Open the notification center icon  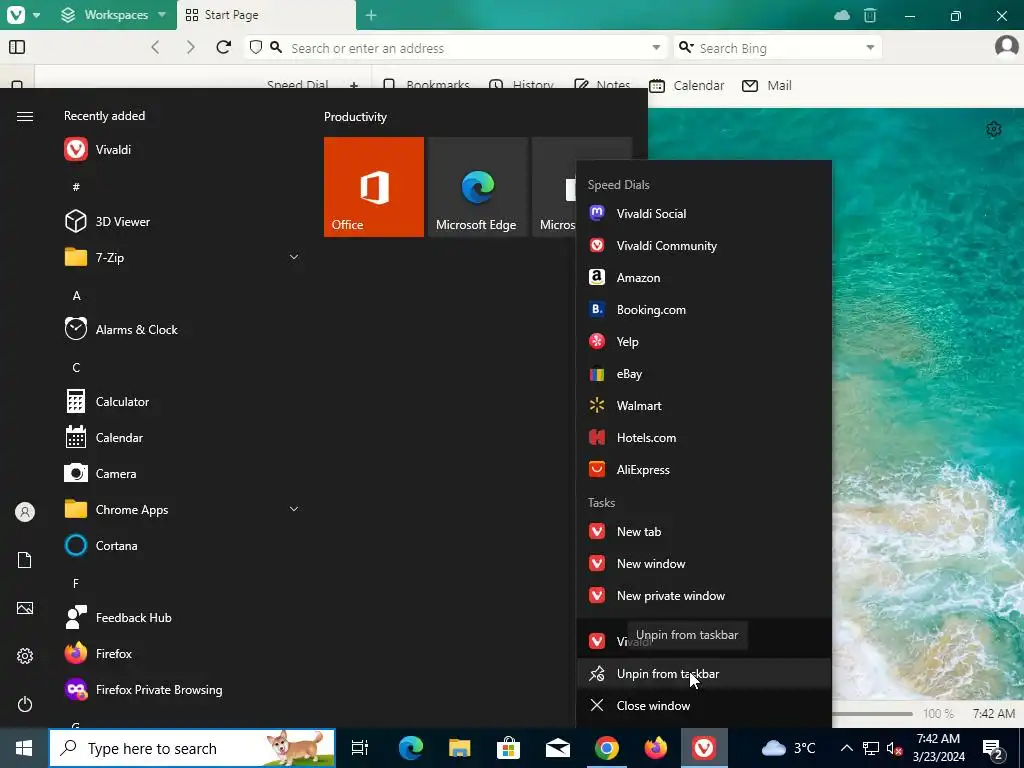[x=993, y=748]
